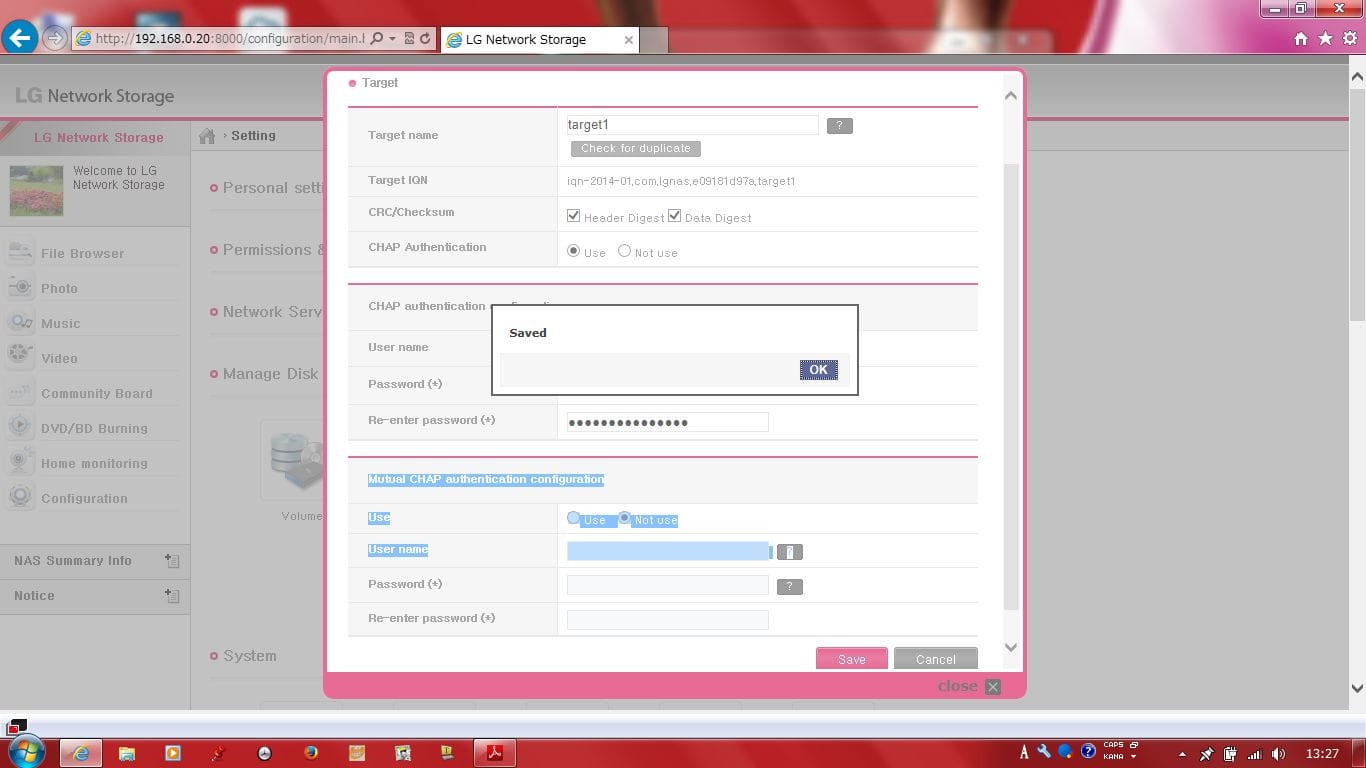This screenshot has height=768, width=1366.
Task: Click the browser forward button
Action: coord(55,39)
